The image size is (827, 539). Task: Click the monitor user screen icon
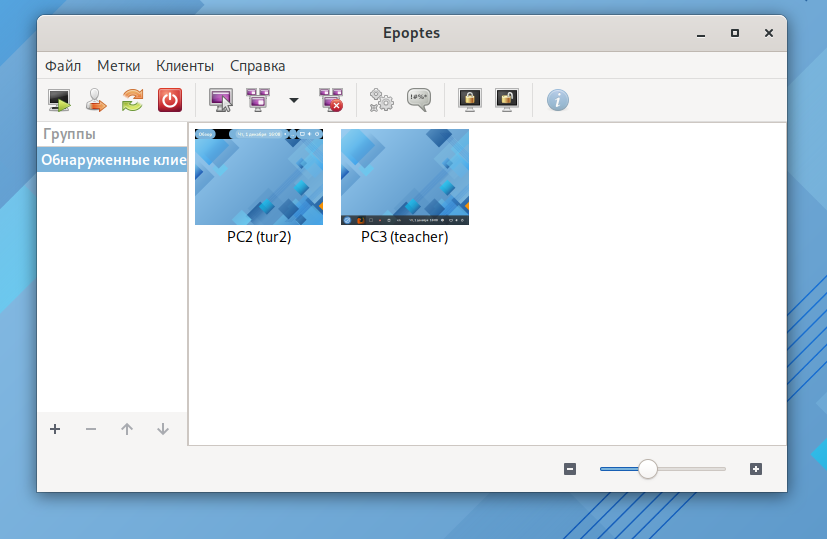(221, 100)
